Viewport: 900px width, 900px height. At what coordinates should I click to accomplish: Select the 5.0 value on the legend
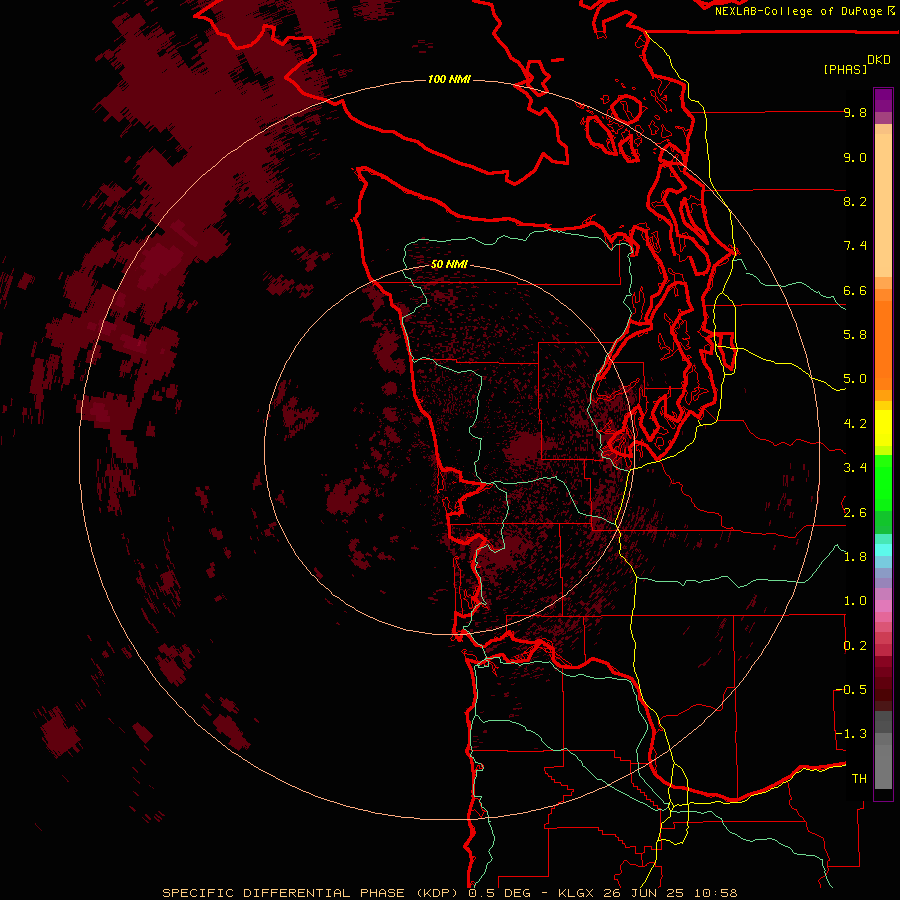point(855,379)
